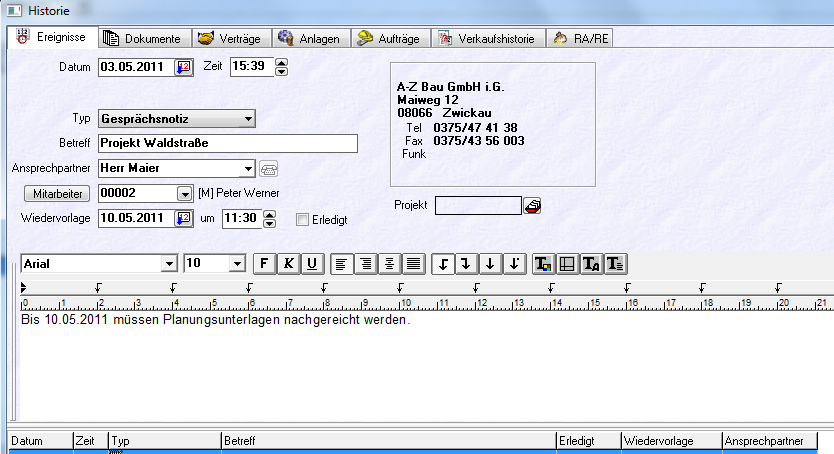Open the font name dropdown showing Arial
Image resolution: width=834 pixels, height=454 pixels.
click(167, 263)
